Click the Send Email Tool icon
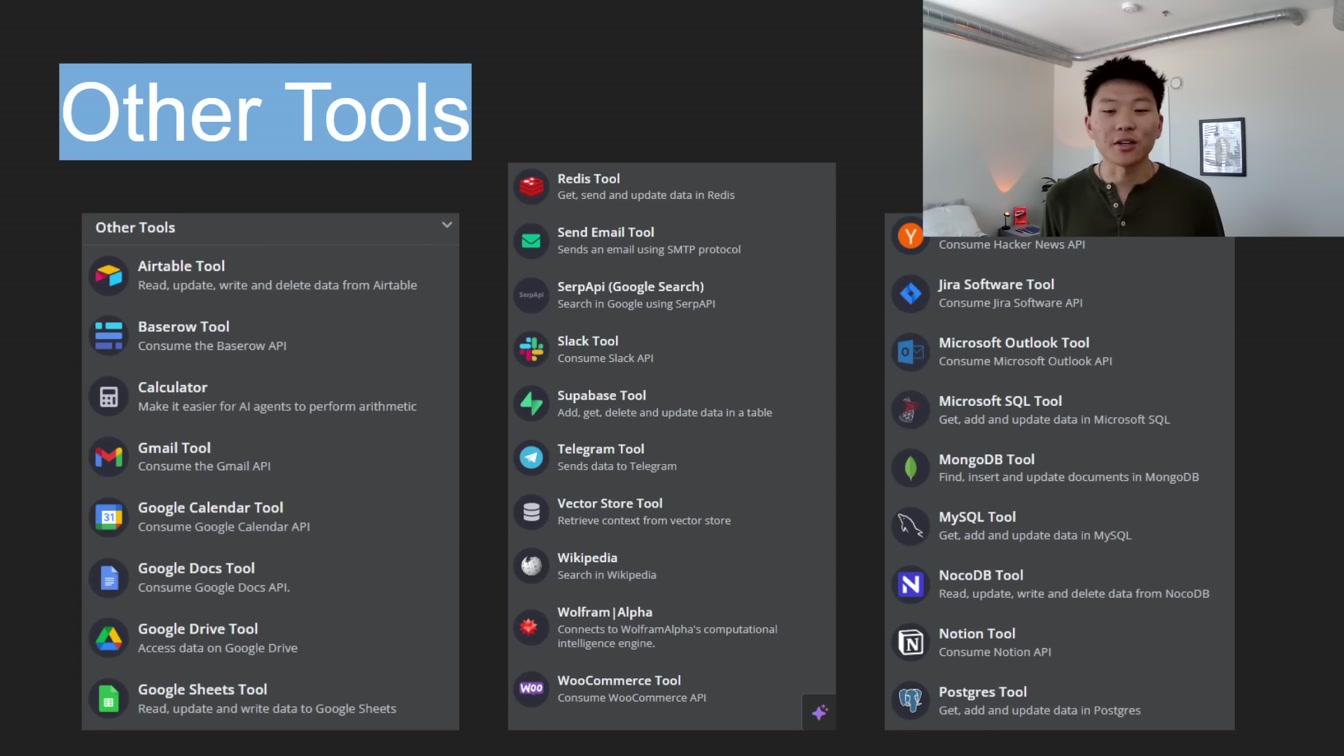This screenshot has width=1344, height=756. coord(531,241)
